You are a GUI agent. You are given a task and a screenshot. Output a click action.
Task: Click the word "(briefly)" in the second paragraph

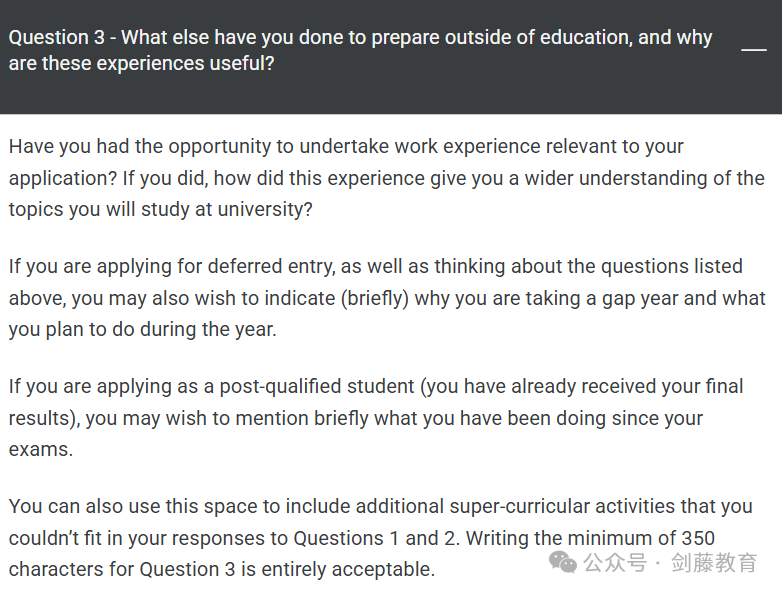[x=375, y=298]
